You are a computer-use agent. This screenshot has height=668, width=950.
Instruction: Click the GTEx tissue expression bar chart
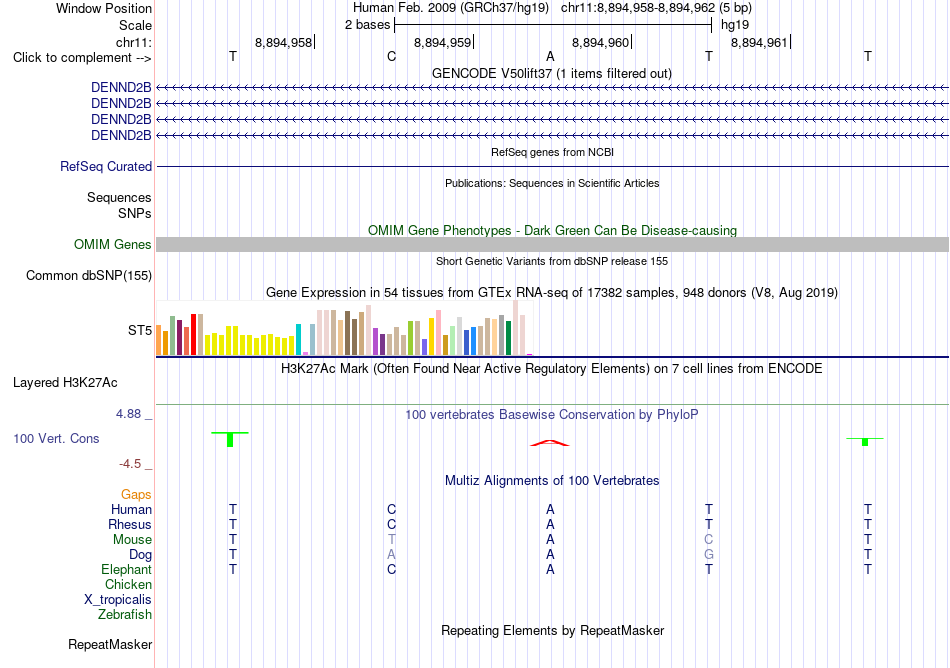click(x=344, y=328)
